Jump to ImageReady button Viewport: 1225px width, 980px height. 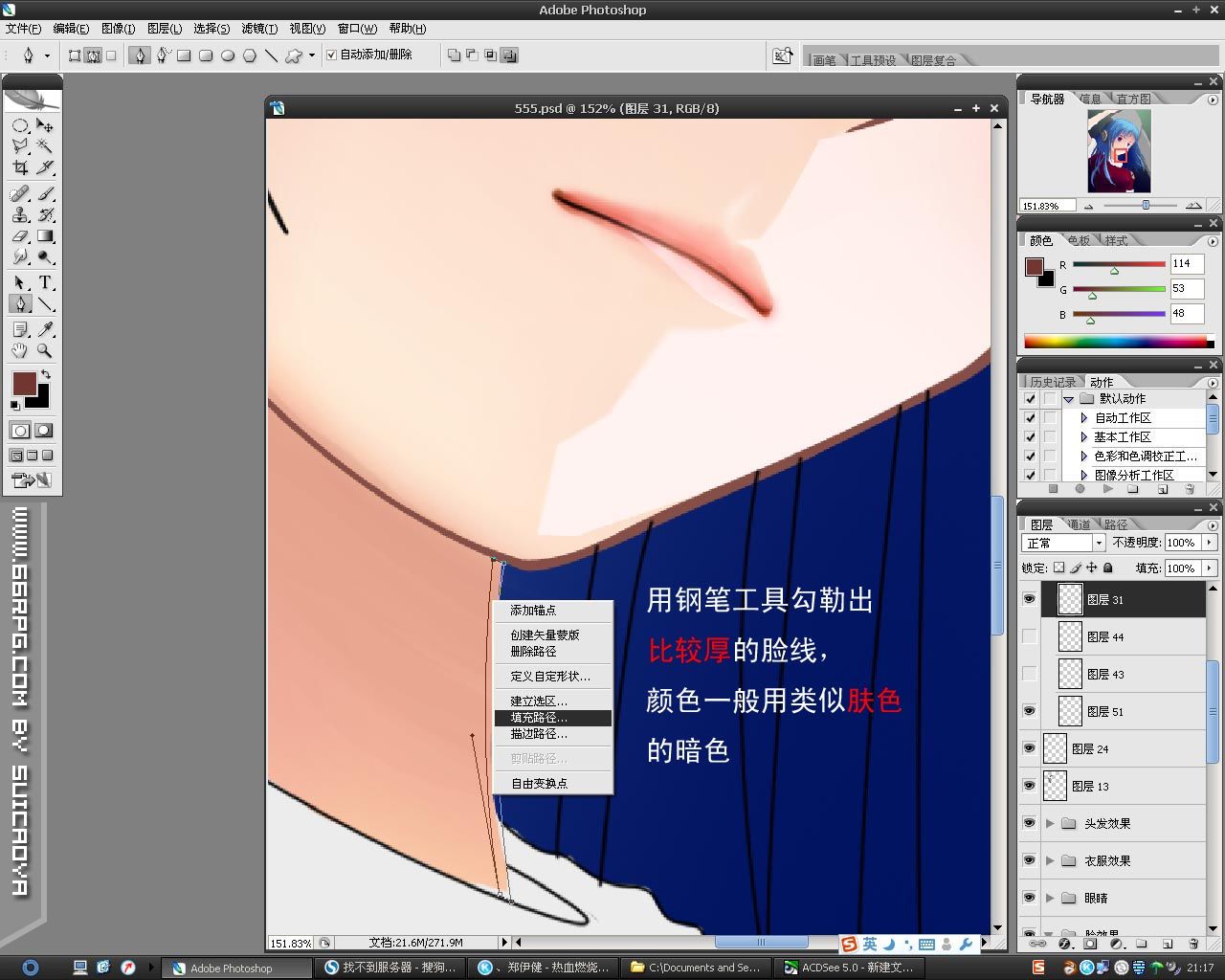[x=32, y=479]
